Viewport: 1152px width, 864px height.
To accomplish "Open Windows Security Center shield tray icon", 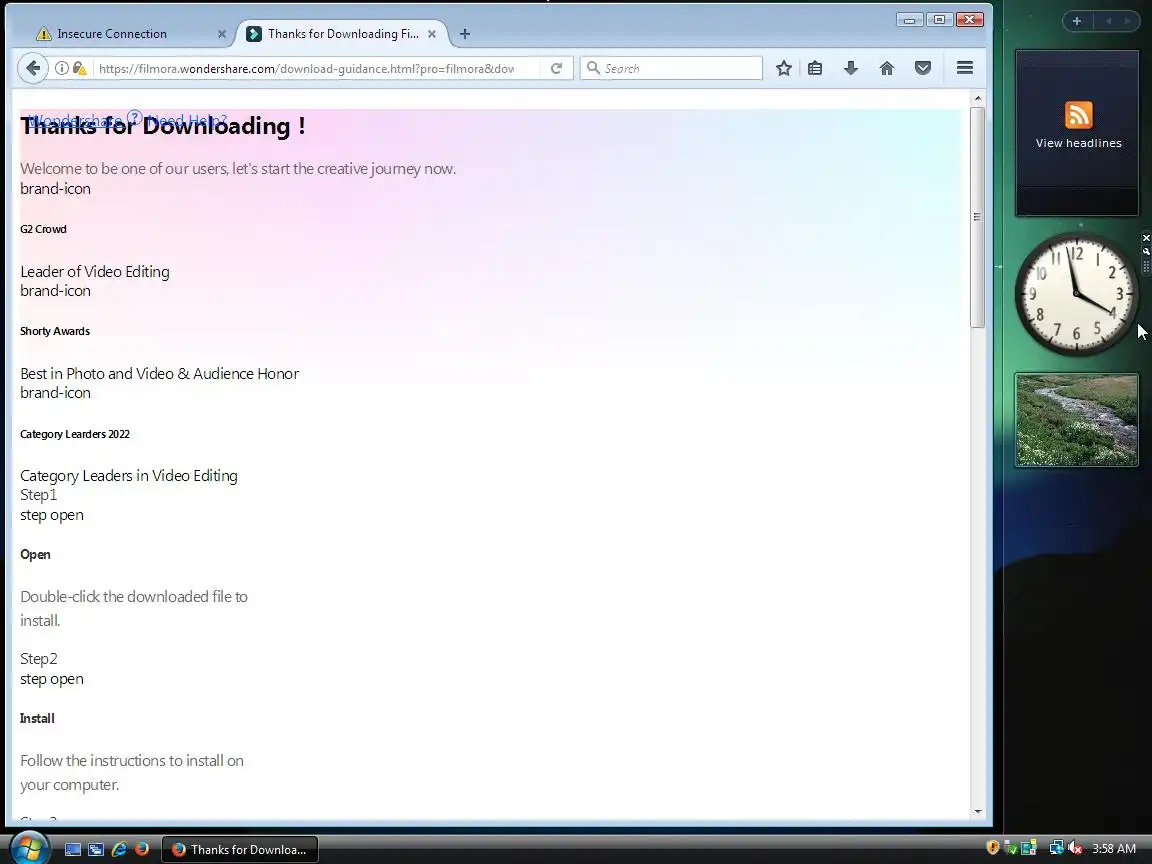I will tap(992, 848).
